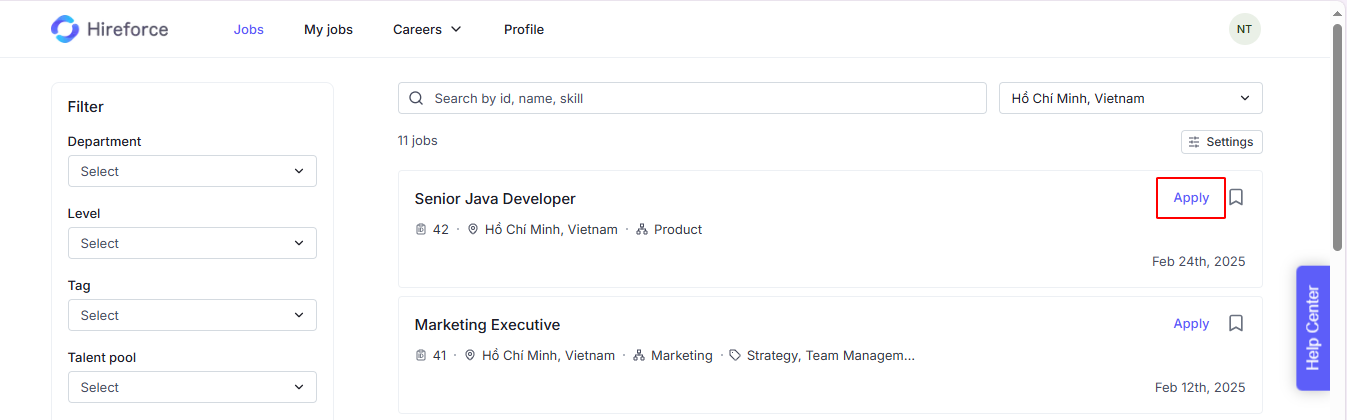Click the Hireforce logo icon
Screen dimensions: 1347x420
[65, 29]
